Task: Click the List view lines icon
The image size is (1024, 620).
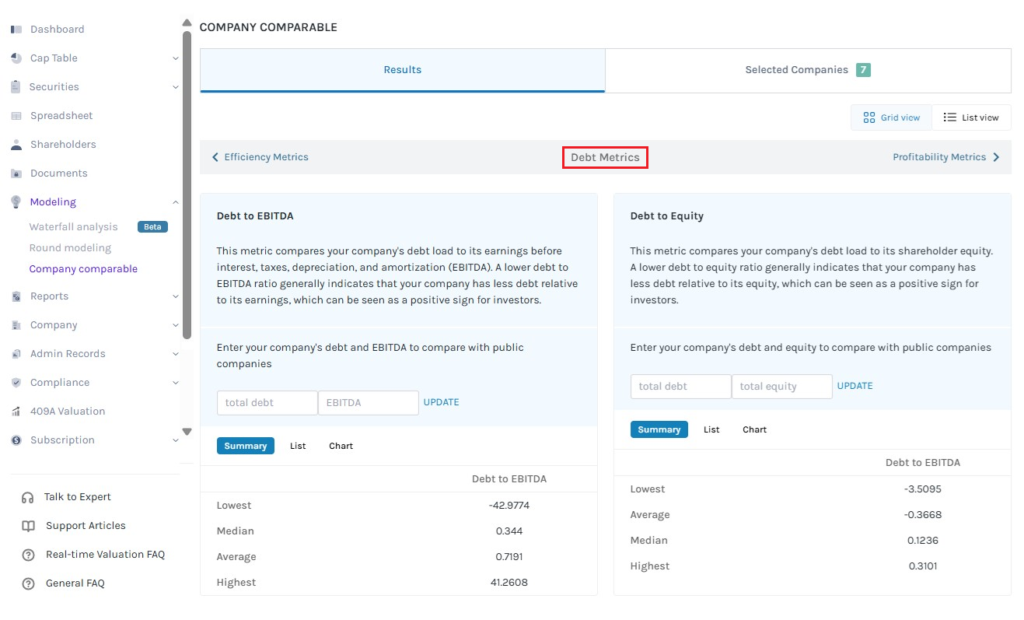Action: tap(950, 117)
